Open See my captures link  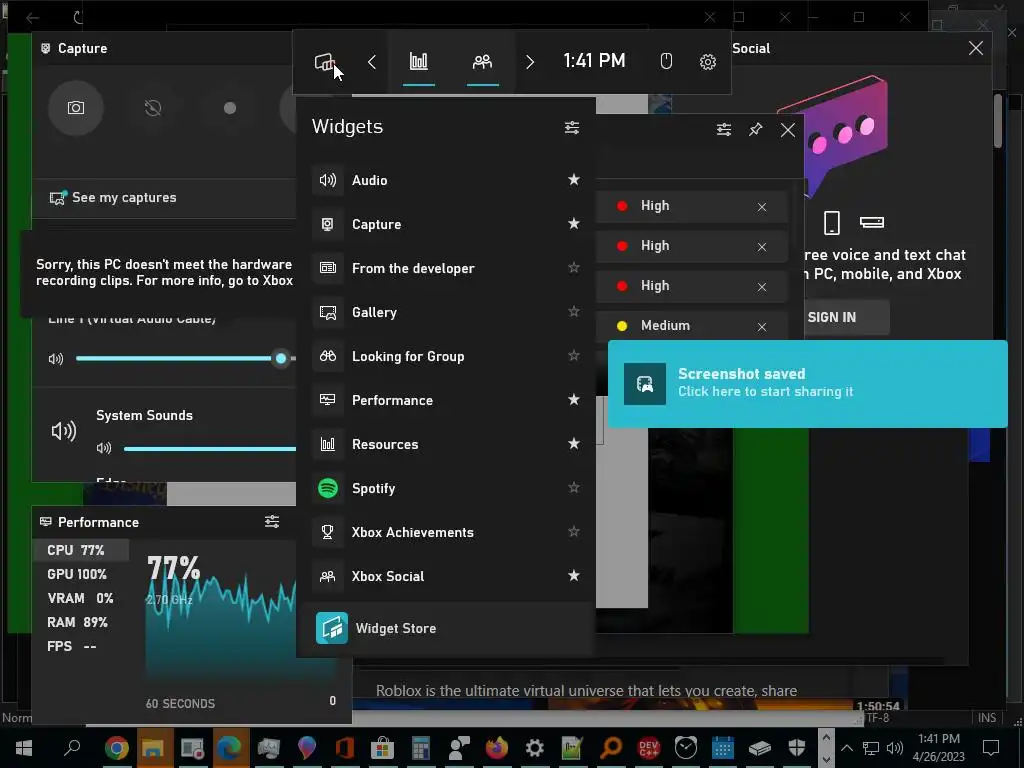(x=113, y=197)
